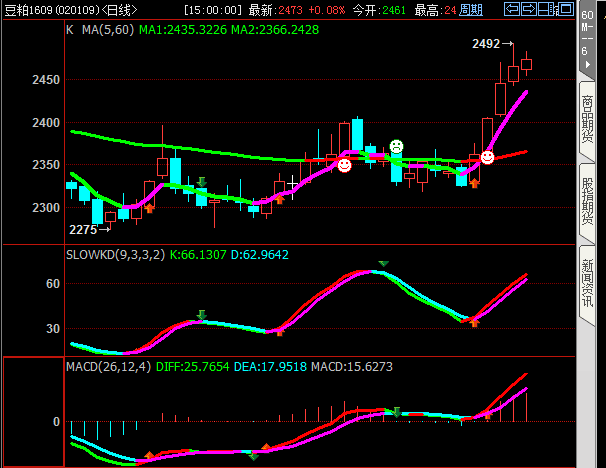
Task: Click the 60 level on the SLOWKD axis
Action: click(53, 284)
